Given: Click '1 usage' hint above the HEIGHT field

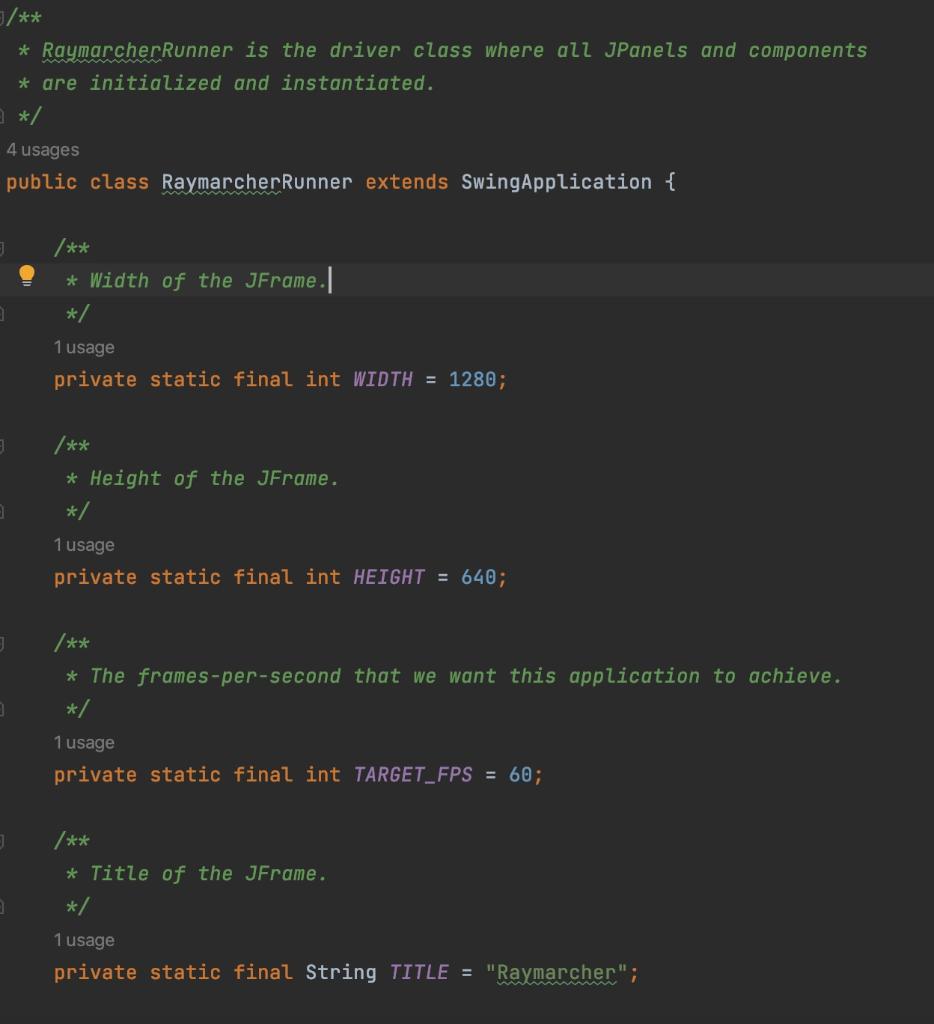Looking at the screenshot, I should coord(82,544).
